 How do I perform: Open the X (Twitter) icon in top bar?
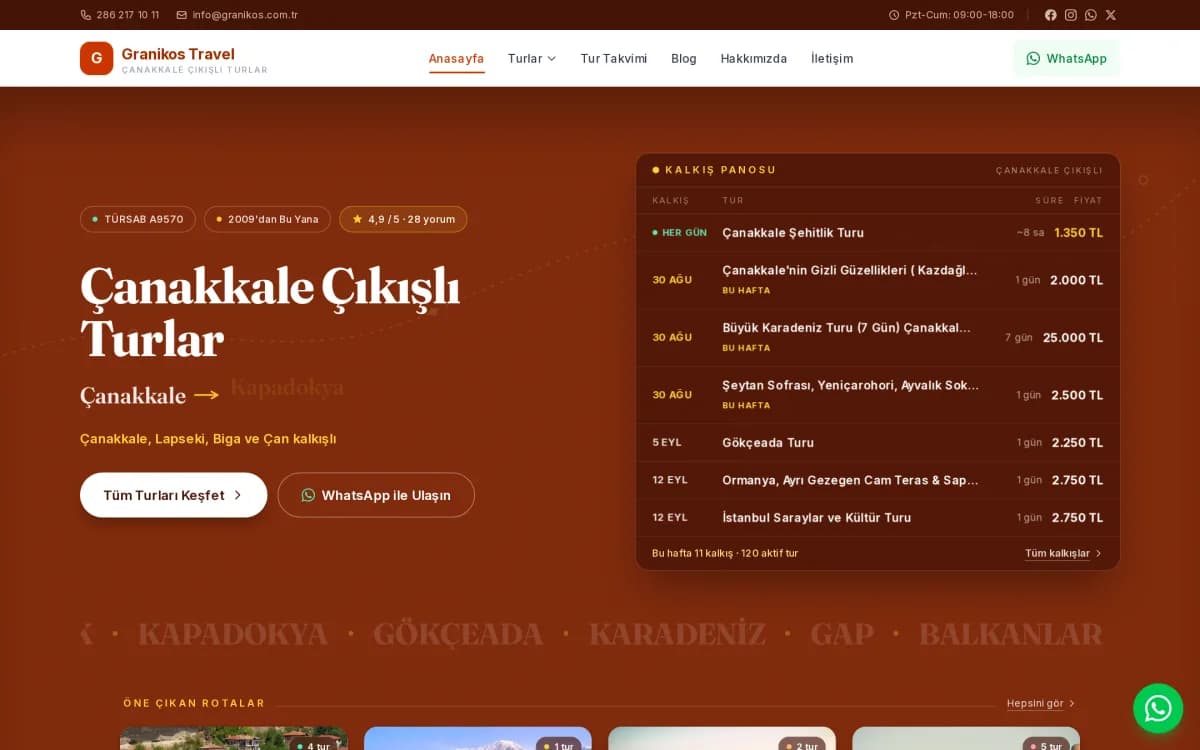click(1110, 15)
